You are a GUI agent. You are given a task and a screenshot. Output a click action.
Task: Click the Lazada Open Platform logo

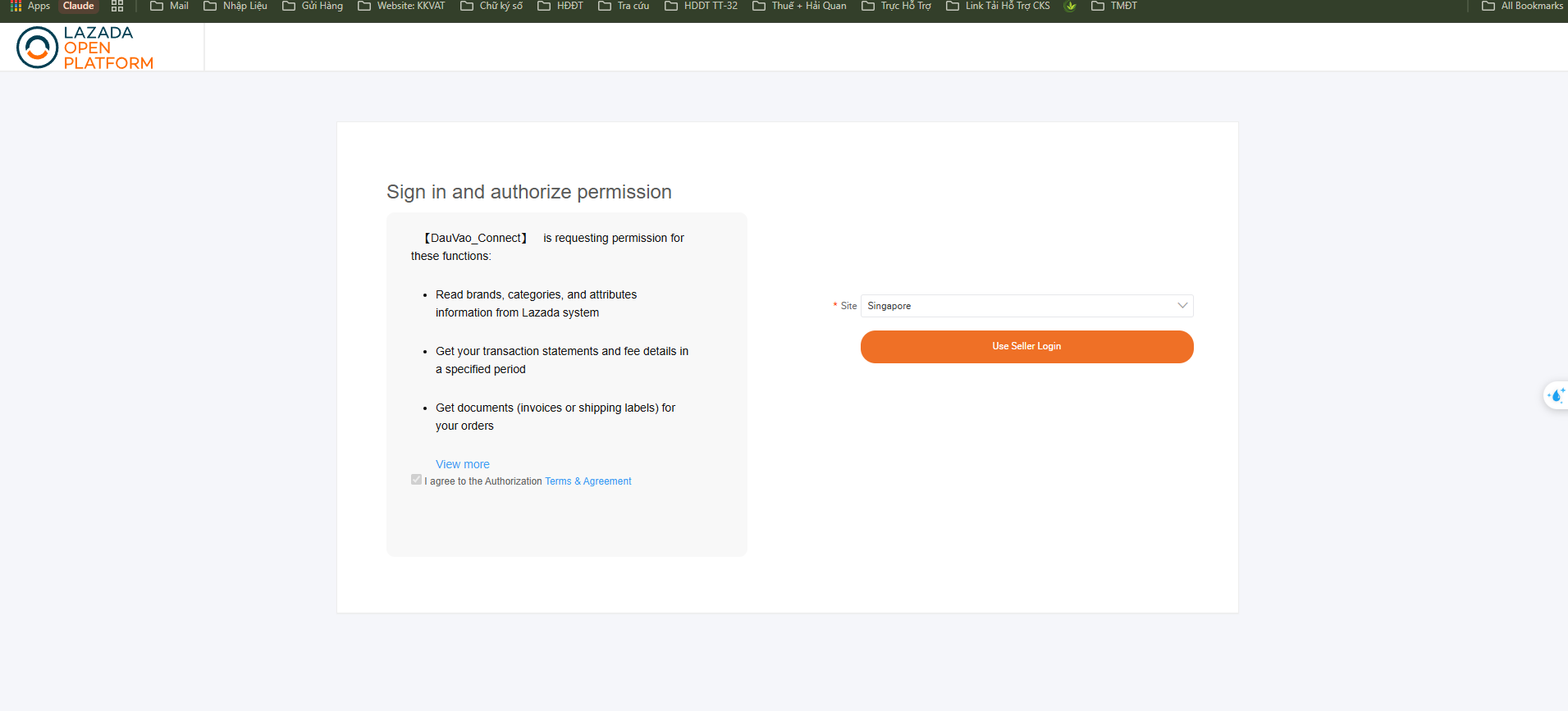point(85,48)
